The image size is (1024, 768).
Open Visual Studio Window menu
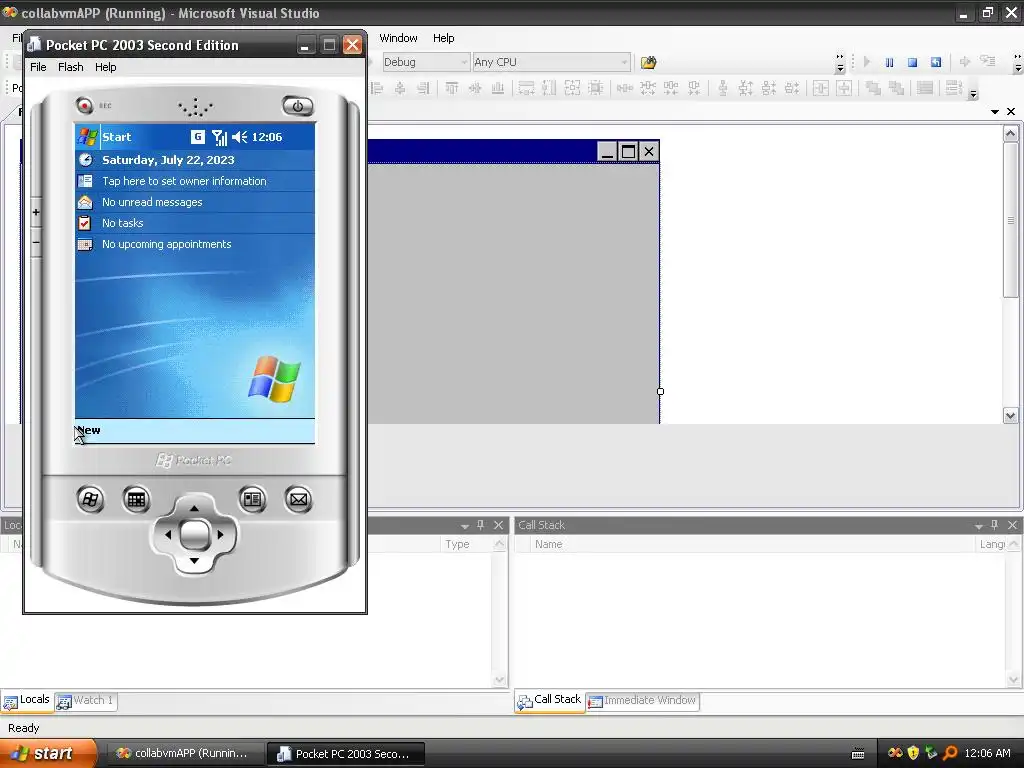click(398, 38)
